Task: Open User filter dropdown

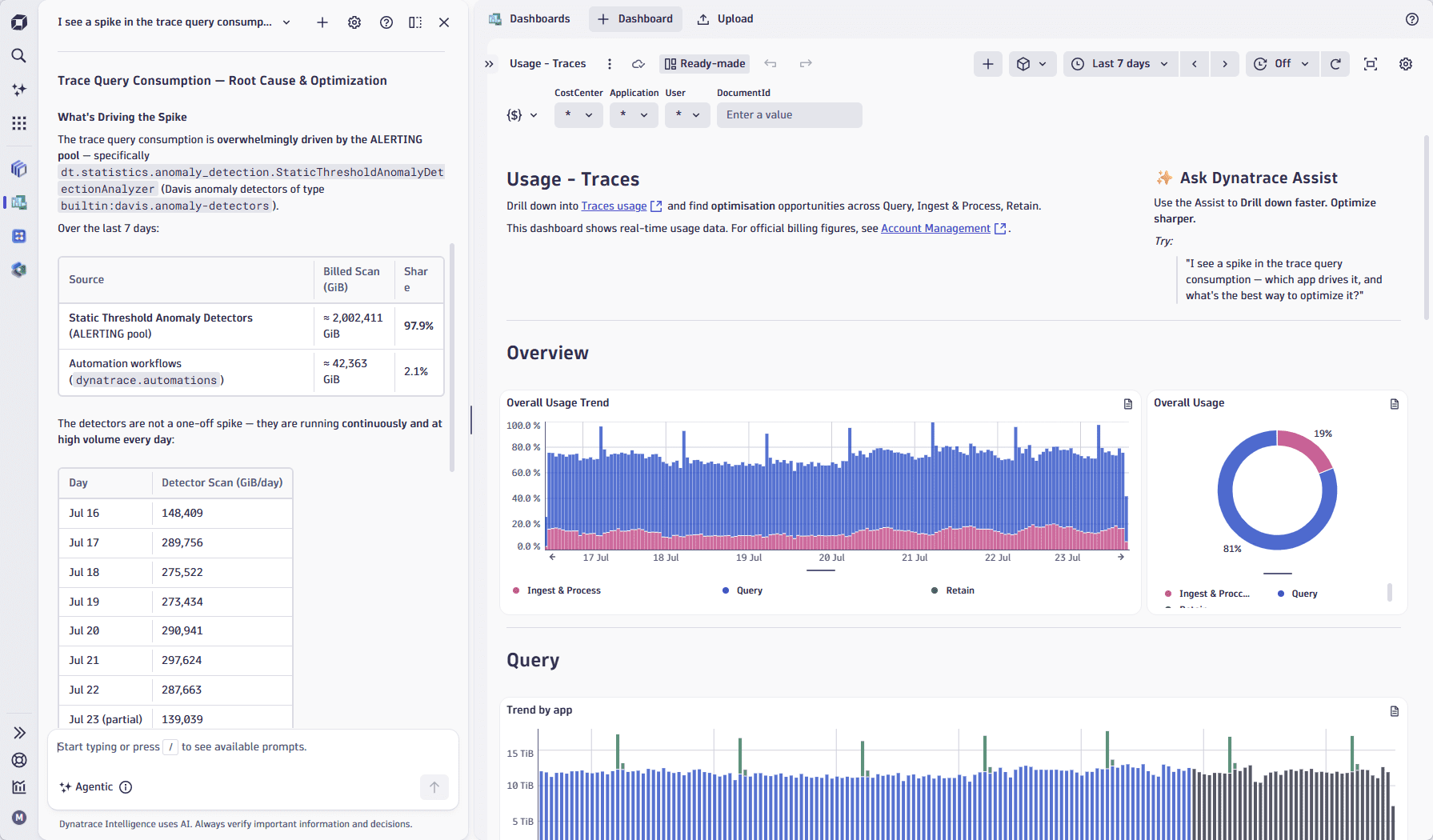Action: click(x=687, y=115)
